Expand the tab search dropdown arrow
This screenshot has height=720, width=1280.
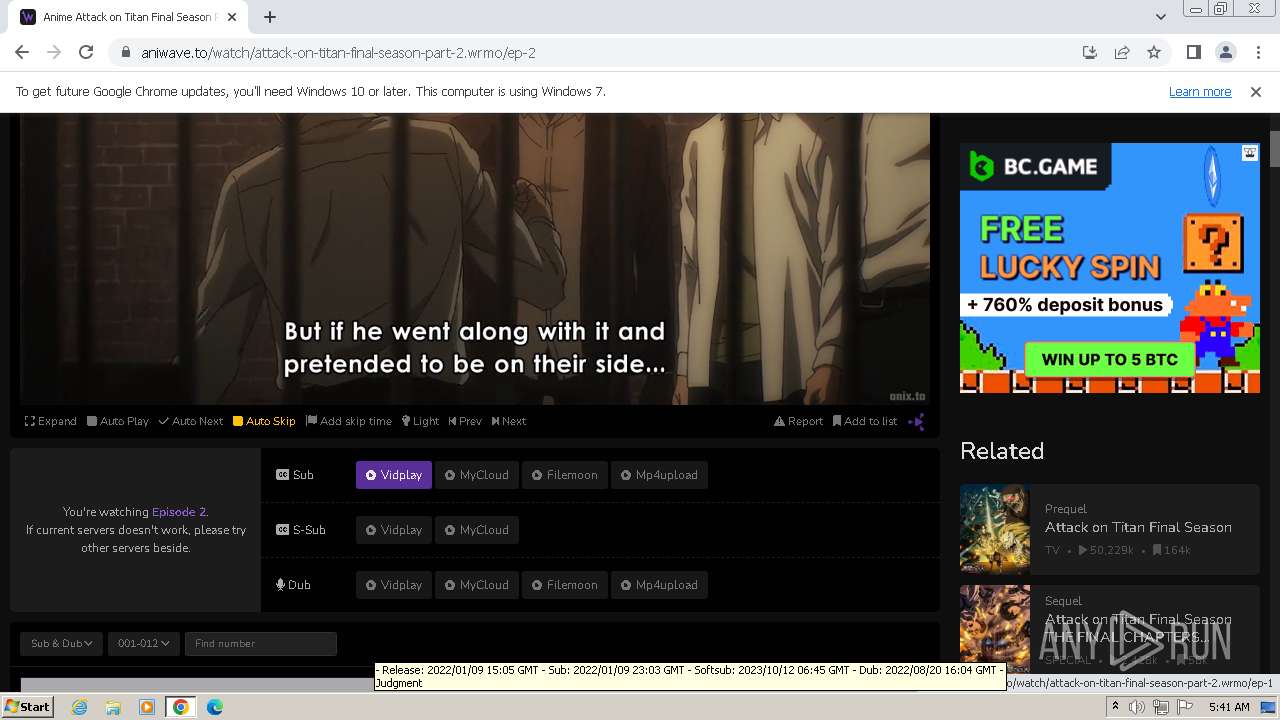pos(1160,17)
